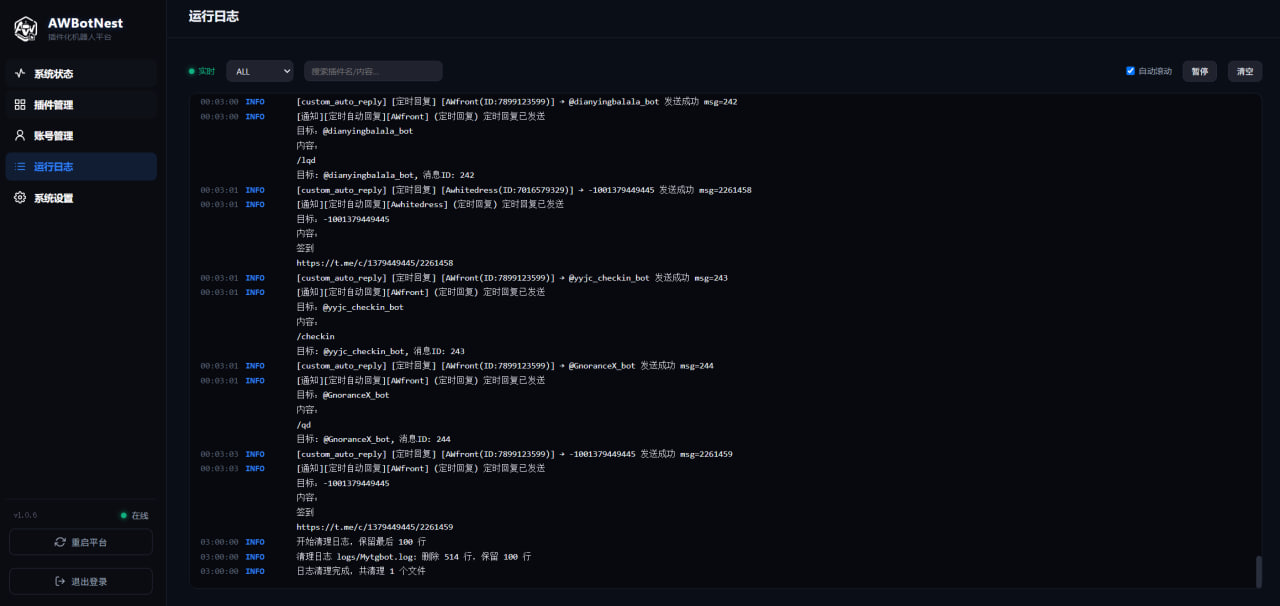Image resolution: width=1280 pixels, height=606 pixels.
Task: Click the green realtime indicator dot
Action: 191,71
